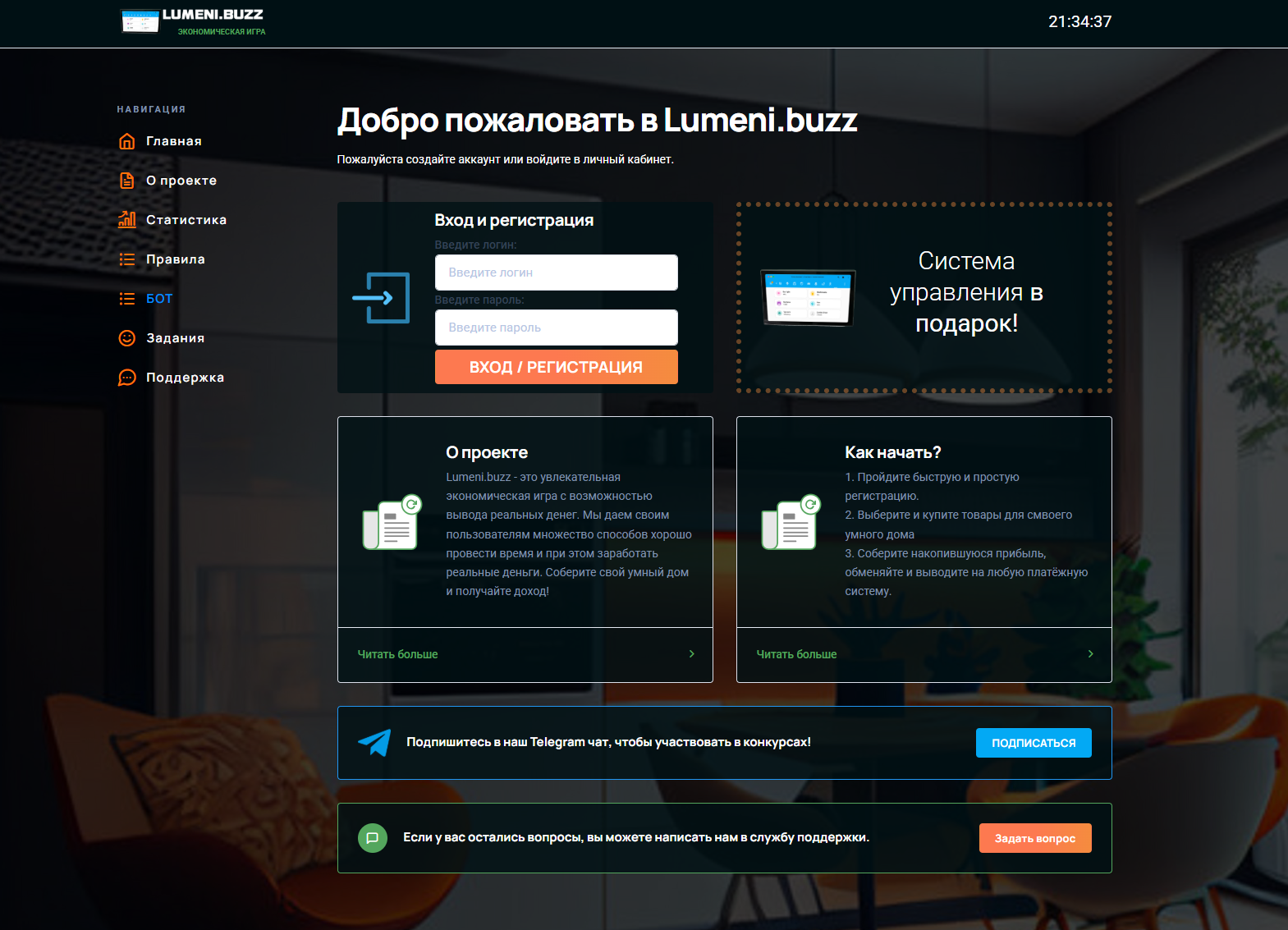Screen dimensions: 1288x930
Task: Click the Задать вопрос button
Action: [x=1034, y=838]
